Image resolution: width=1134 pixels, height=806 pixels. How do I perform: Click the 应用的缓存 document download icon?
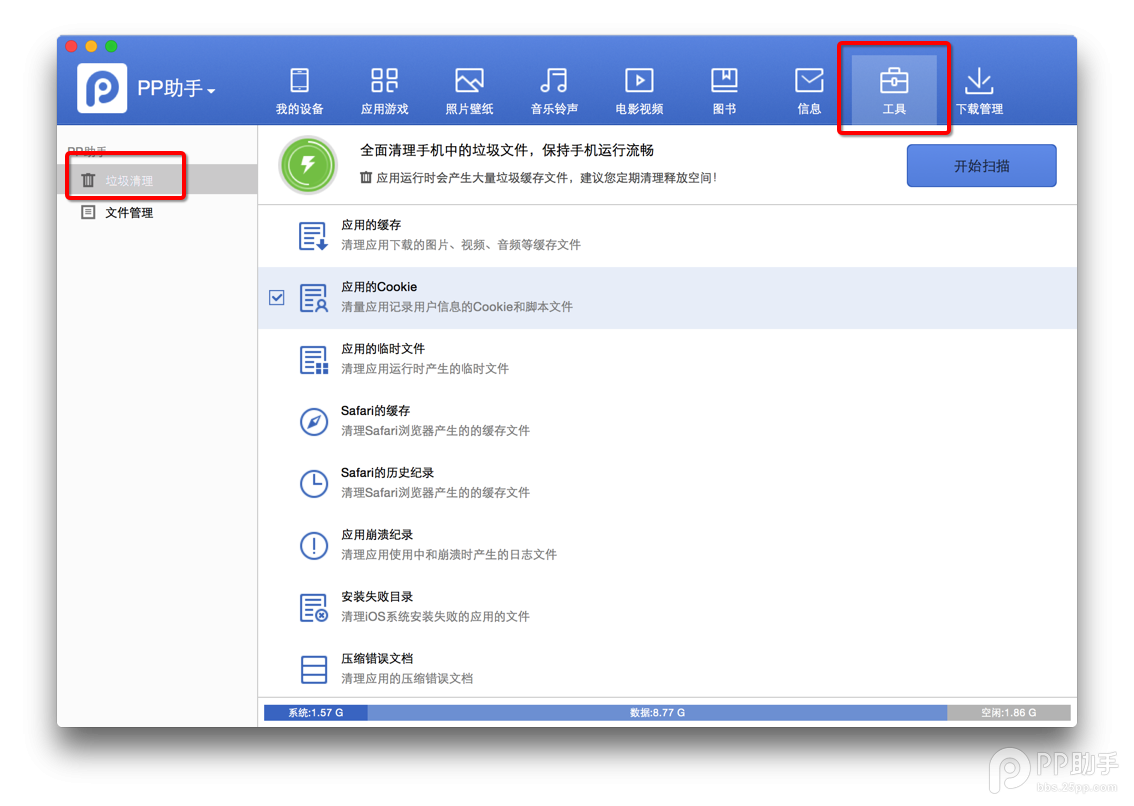click(x=313, y=236)
